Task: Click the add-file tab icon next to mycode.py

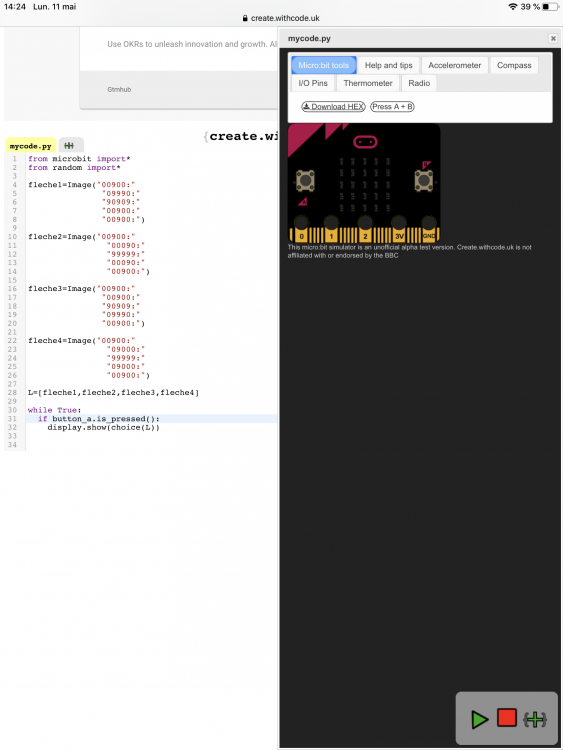Action: coord(71,145)
